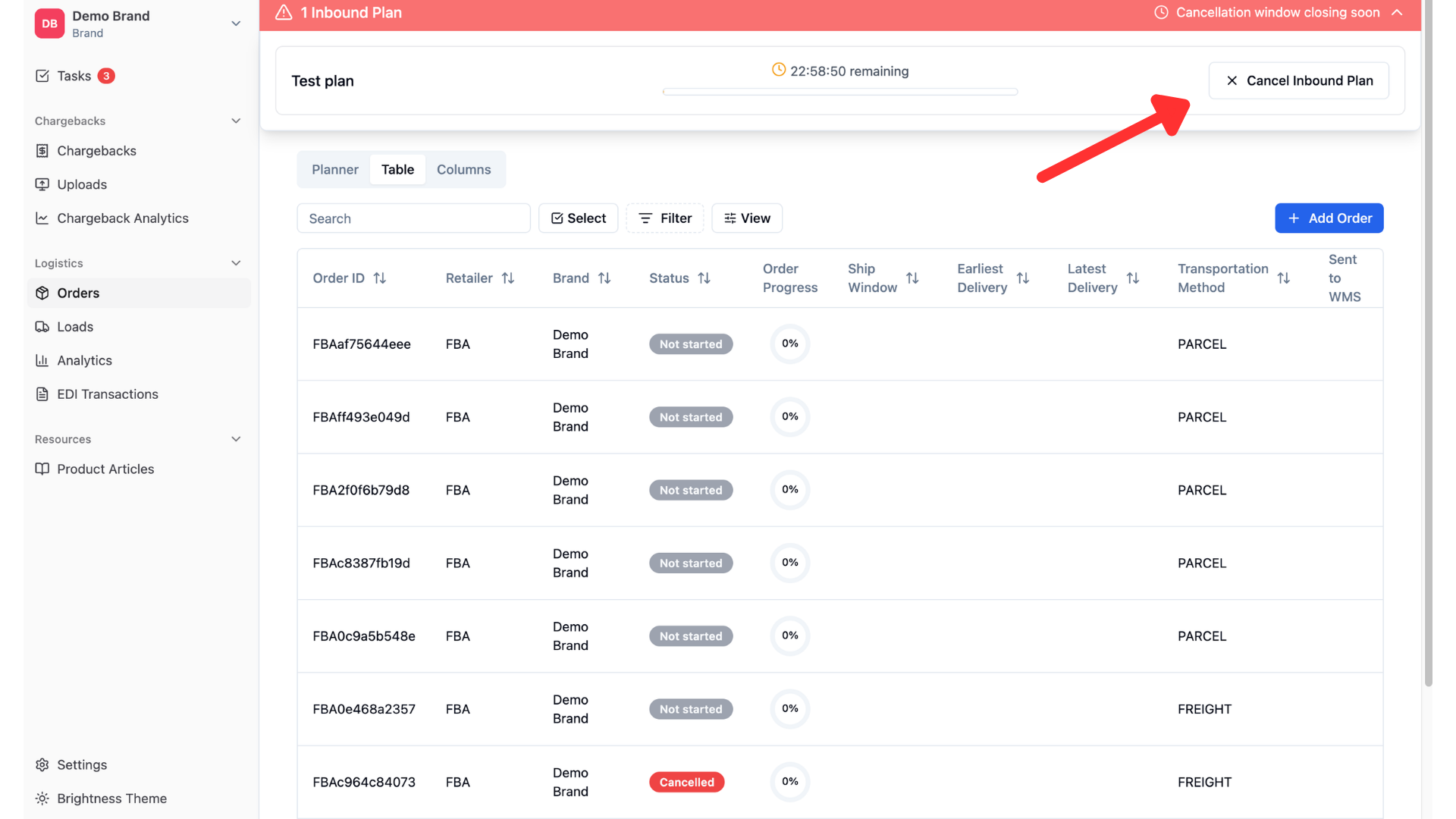Click the Chargebacks receipt icon
1456x819 pixels.
pos(42,151)
